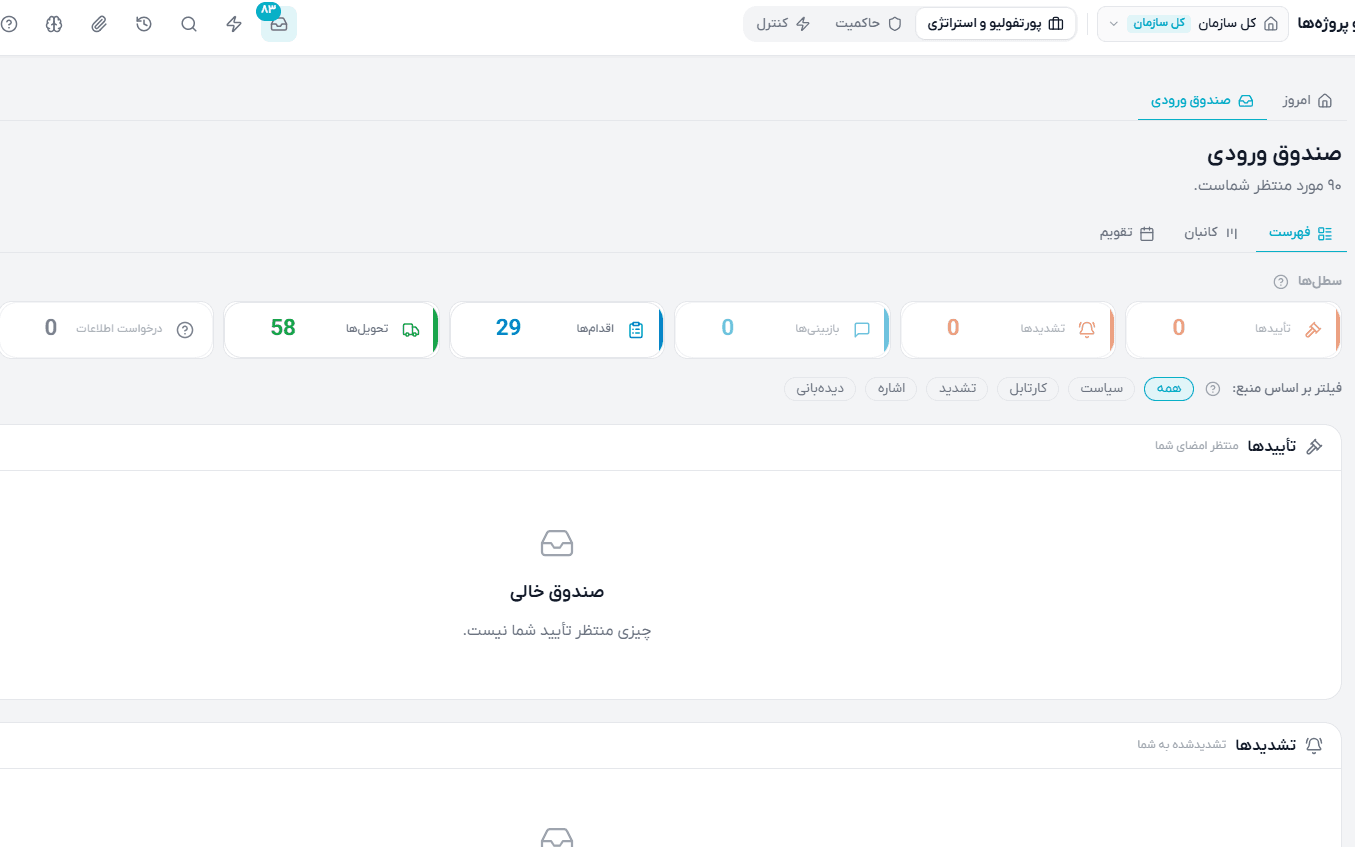Screen dimensions: 1355x847
Task: Show the فهرست list view
Action: pyautogui.click(x=1301, y=233)
